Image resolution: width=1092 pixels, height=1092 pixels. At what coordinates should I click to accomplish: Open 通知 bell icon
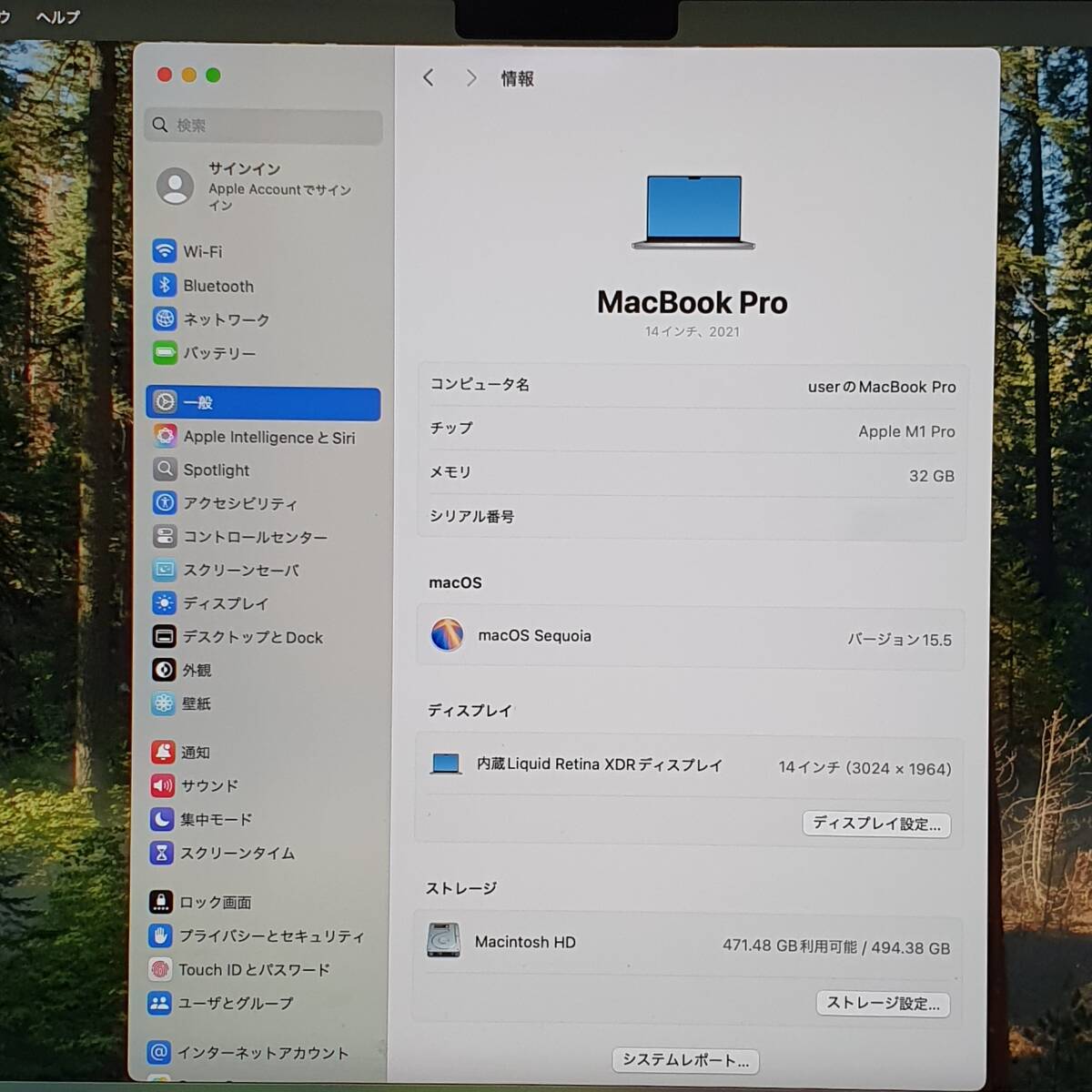pyautogui.click(x=163, y=752)
